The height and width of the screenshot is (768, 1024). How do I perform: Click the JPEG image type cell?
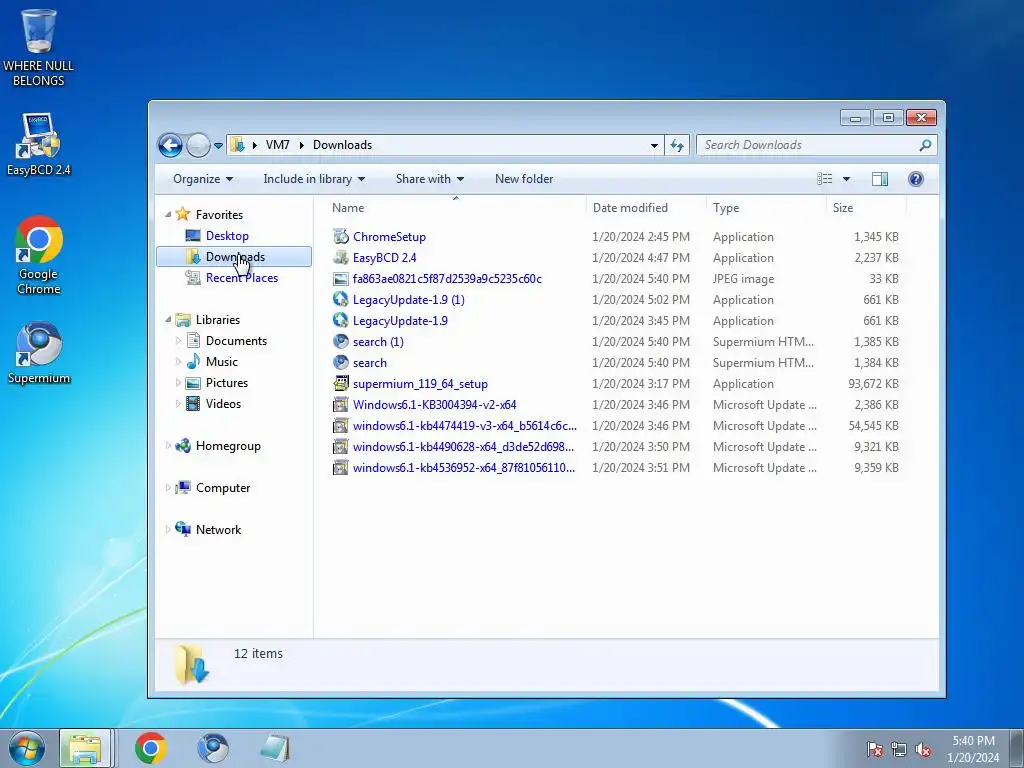click(743, 279)
